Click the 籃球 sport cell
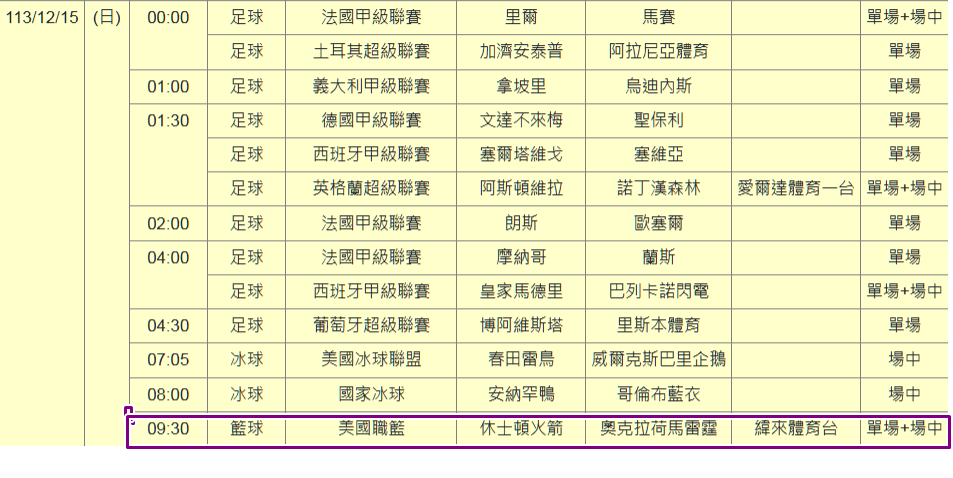This screenshot has width=953, height=478. (247, 429)
